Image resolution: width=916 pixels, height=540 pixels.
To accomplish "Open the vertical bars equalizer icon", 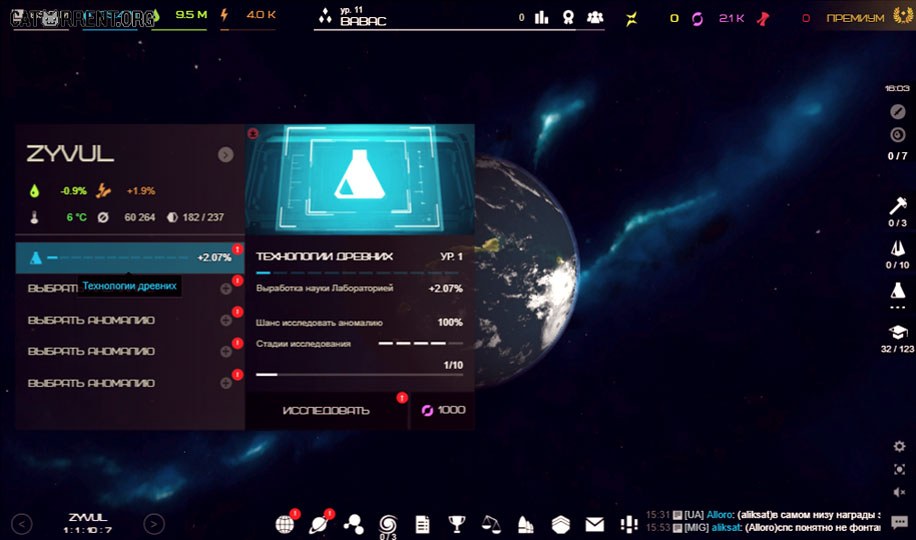I will point(629,524).
